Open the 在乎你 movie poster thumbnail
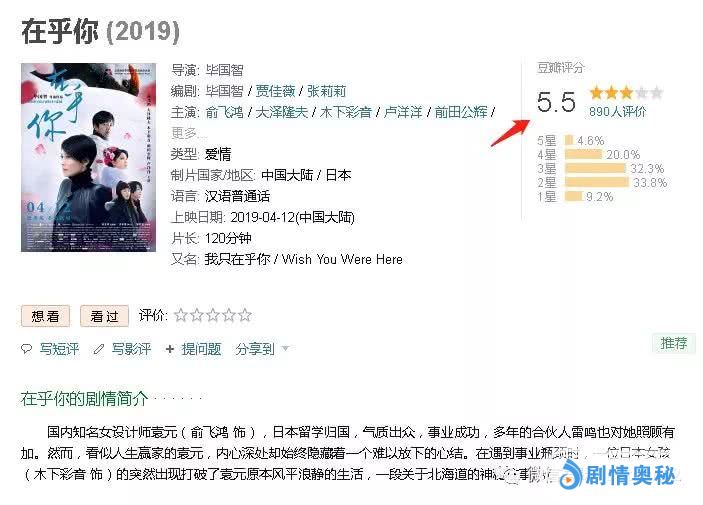Image resolution: width=703 pixels, height=505 pixels. [88, 157]
